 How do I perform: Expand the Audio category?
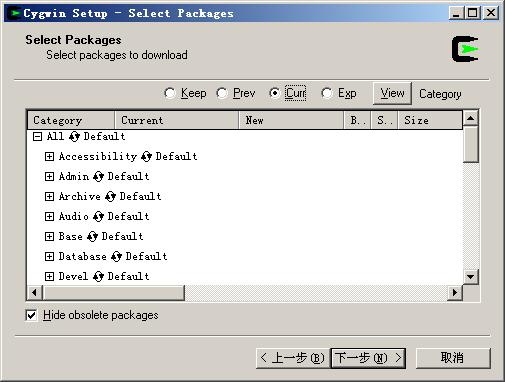point(49,216)
